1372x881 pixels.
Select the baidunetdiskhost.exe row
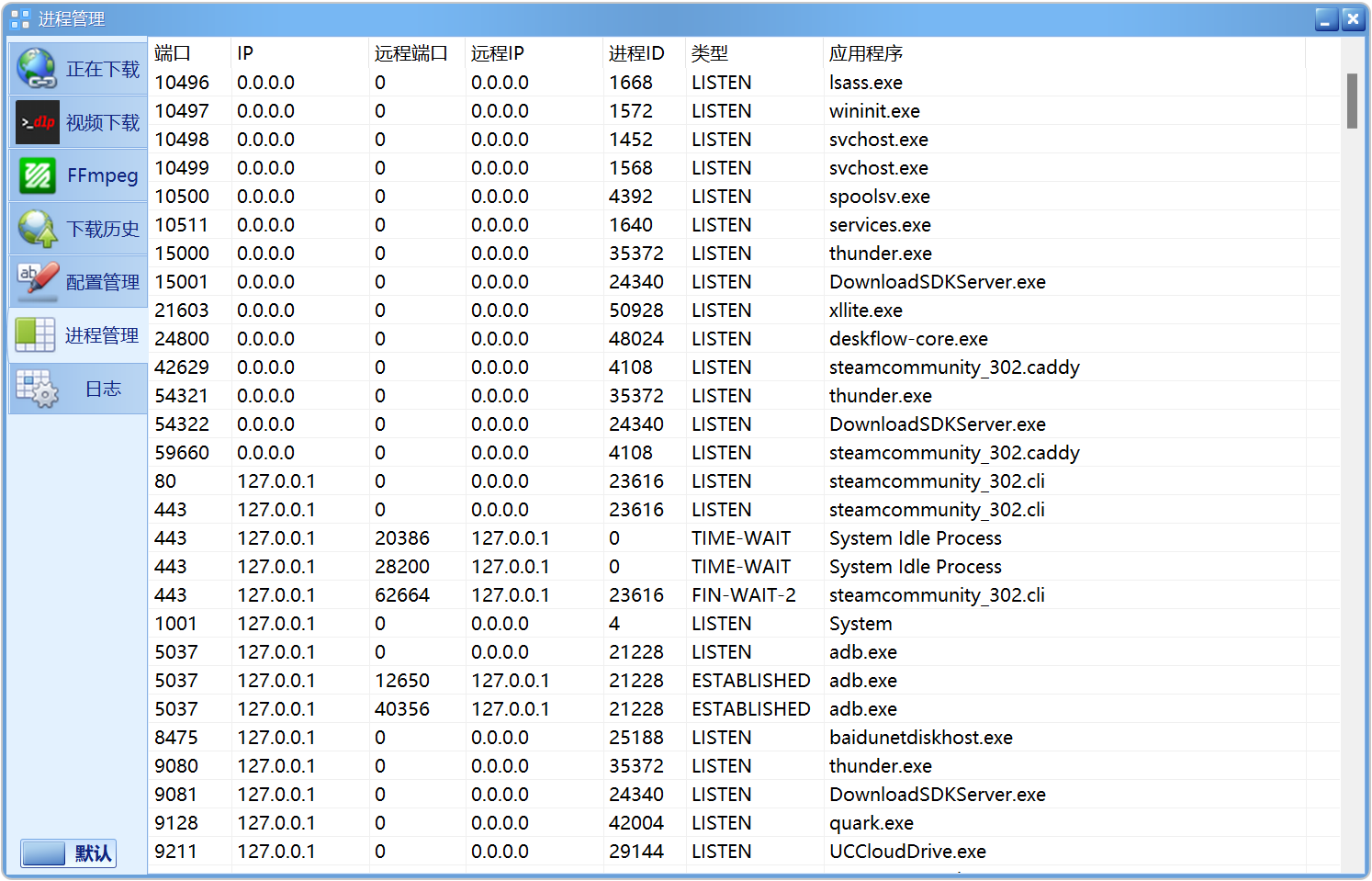coord(744,738)
